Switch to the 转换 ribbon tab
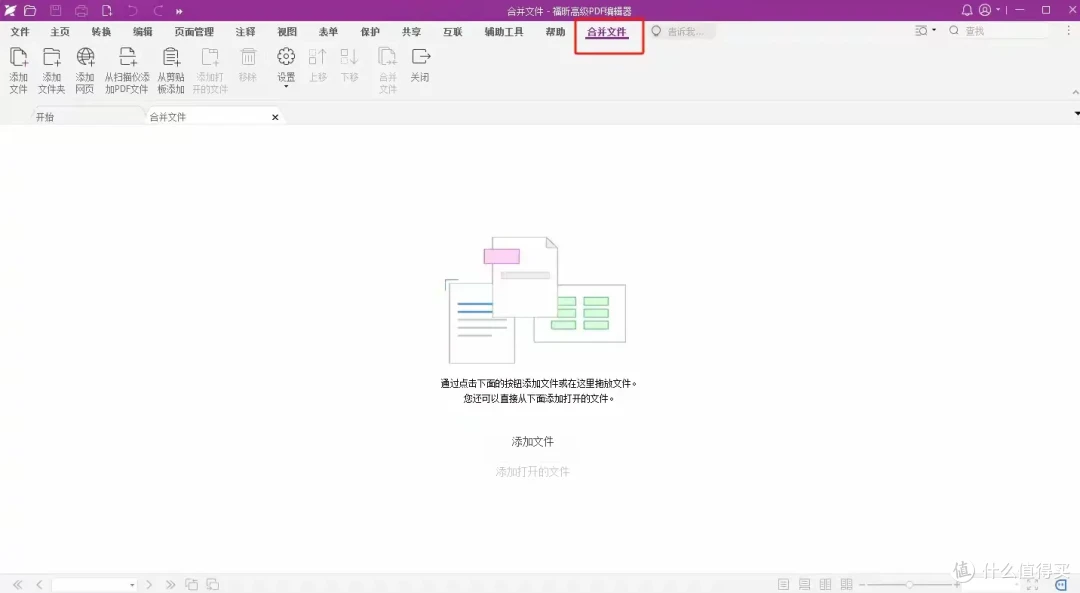This screenshot has width=1080, height=593. point(101,32)
